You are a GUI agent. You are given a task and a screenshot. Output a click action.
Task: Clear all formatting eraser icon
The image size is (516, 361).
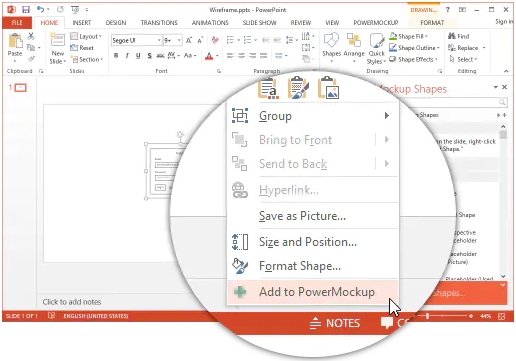pyautogui.click(x=215, y=40)
